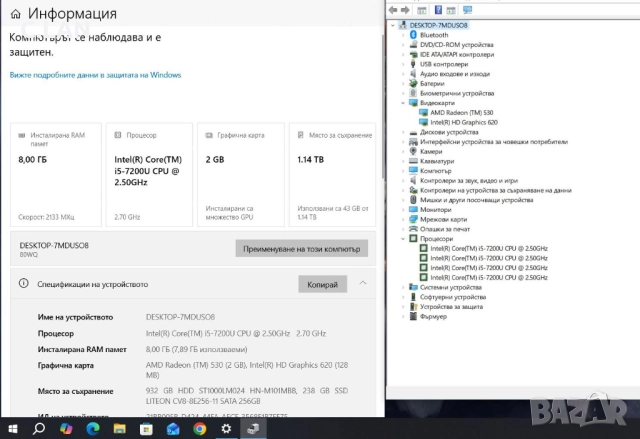Click the Копирай button for device specifications
This screenshot has width=640, height=439.
[322, 284]
